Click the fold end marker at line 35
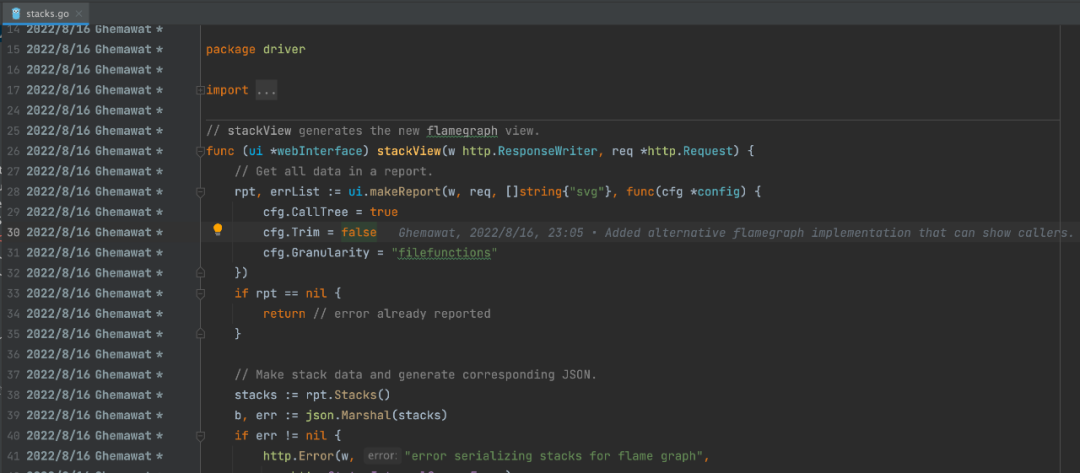Image resolution: width=1080 pixels, height=473 pixels. 200,334
